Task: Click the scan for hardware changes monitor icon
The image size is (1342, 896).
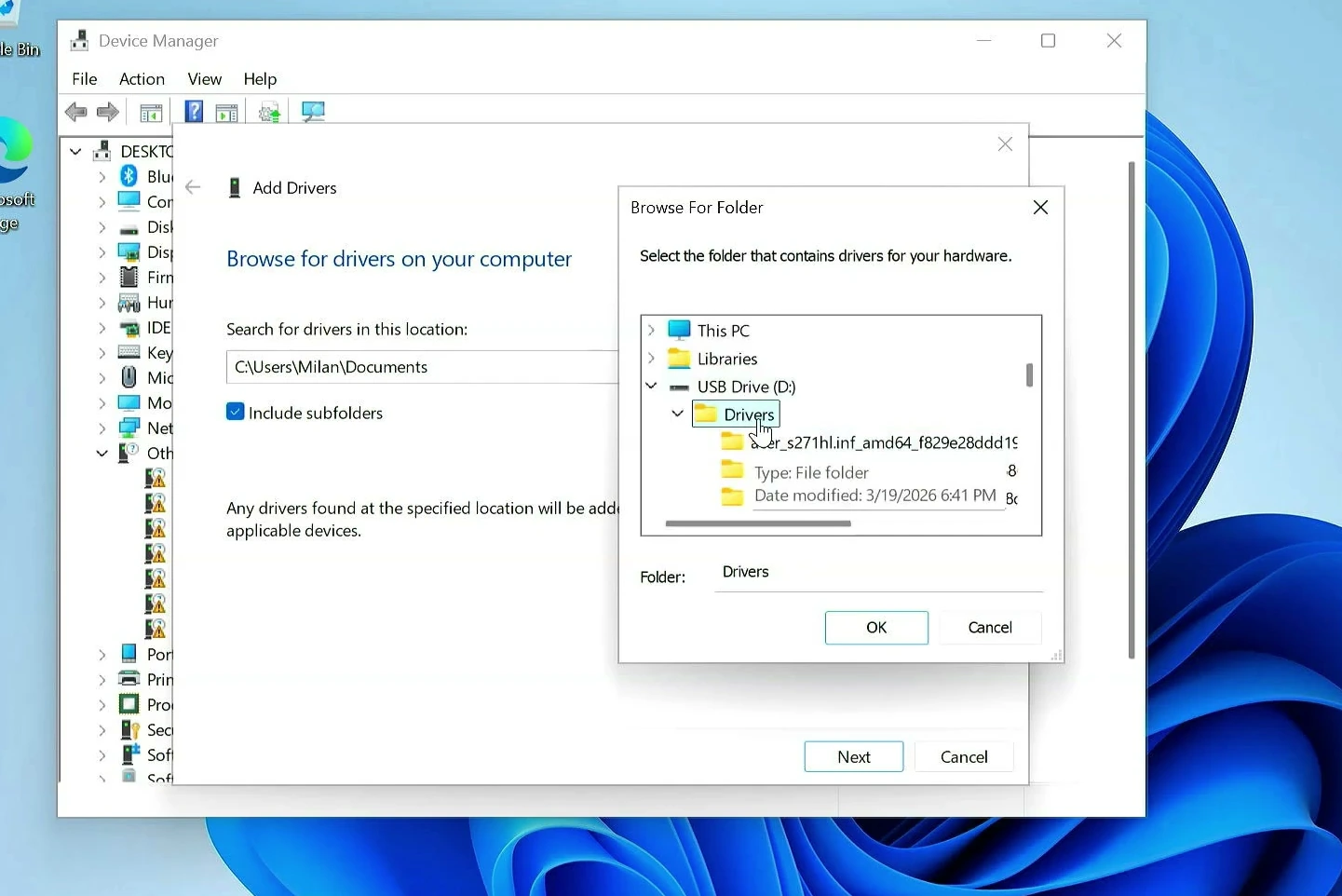Action: (313, 112)
